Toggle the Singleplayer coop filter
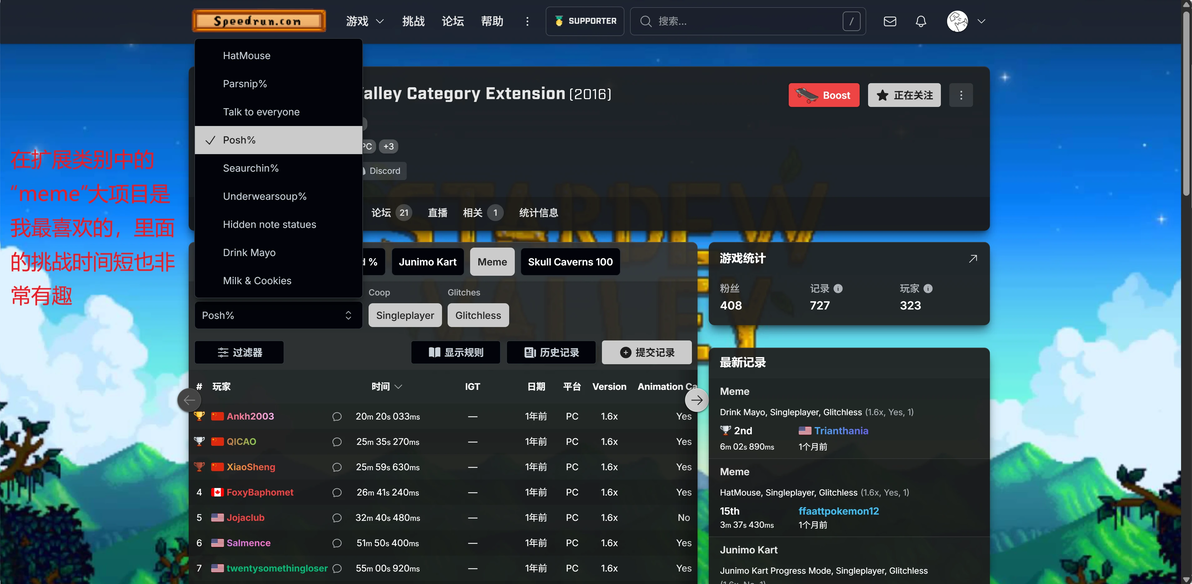This screenshot has width=1192, height=584. click(405, 315)
